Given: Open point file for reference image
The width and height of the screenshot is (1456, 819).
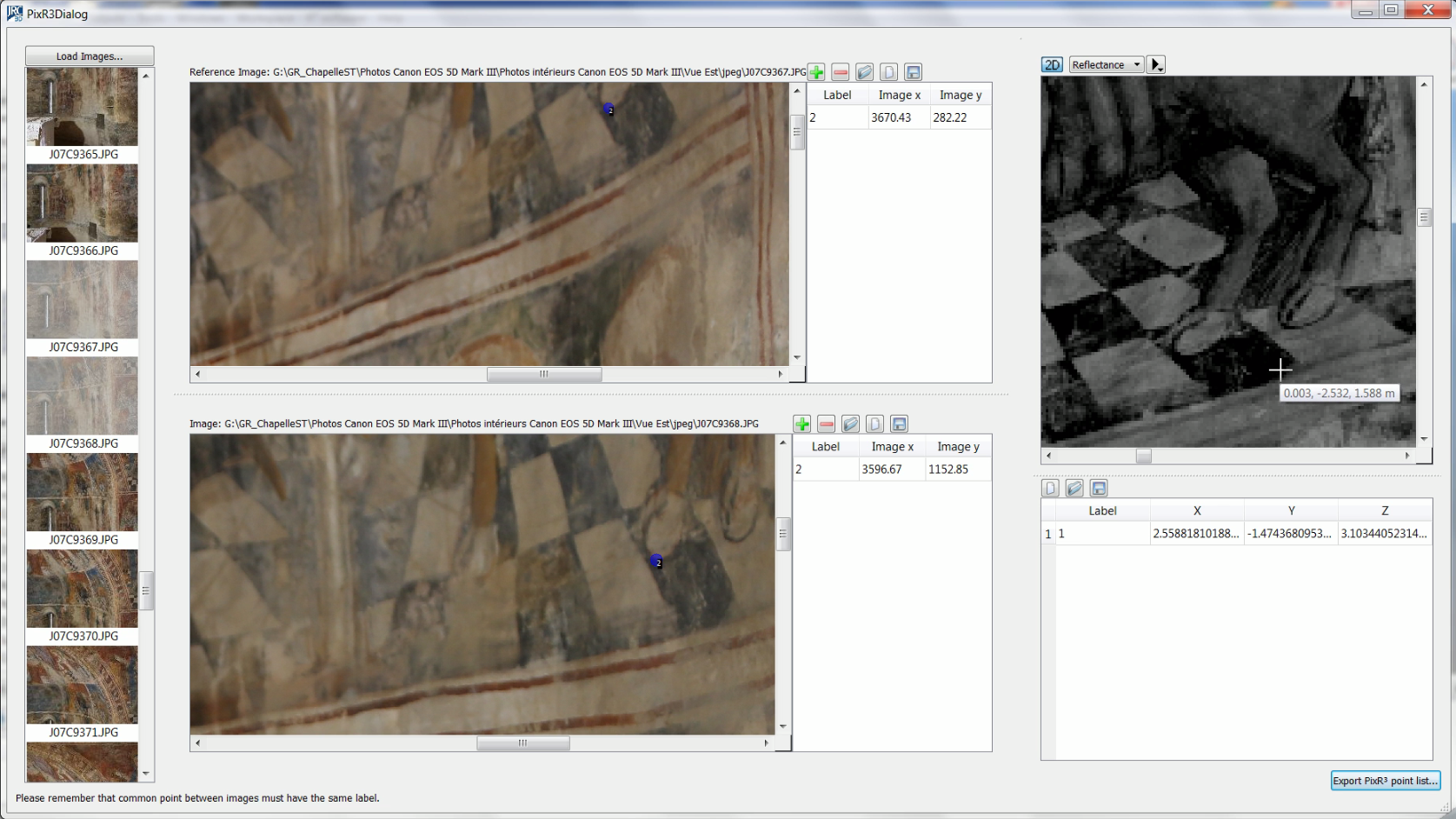Looking at the screenshot, I should coord(864,72).
